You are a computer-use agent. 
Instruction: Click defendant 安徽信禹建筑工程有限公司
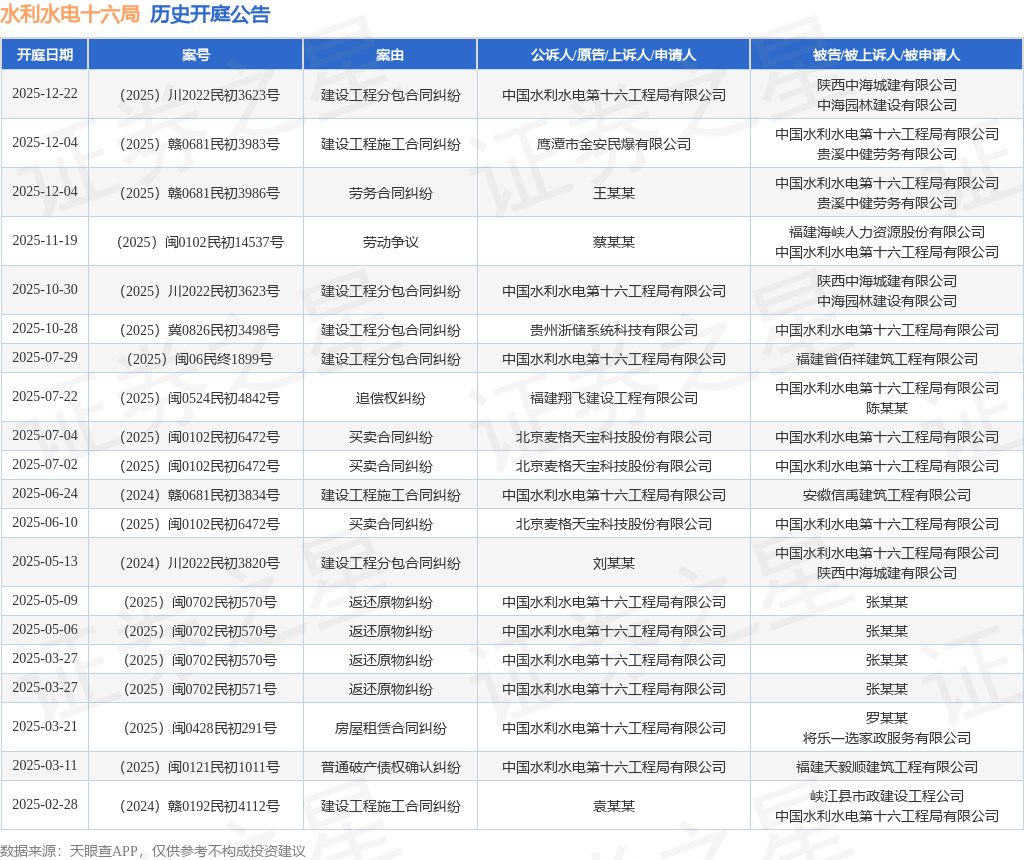pyautogui.click(x=887, y=495)
